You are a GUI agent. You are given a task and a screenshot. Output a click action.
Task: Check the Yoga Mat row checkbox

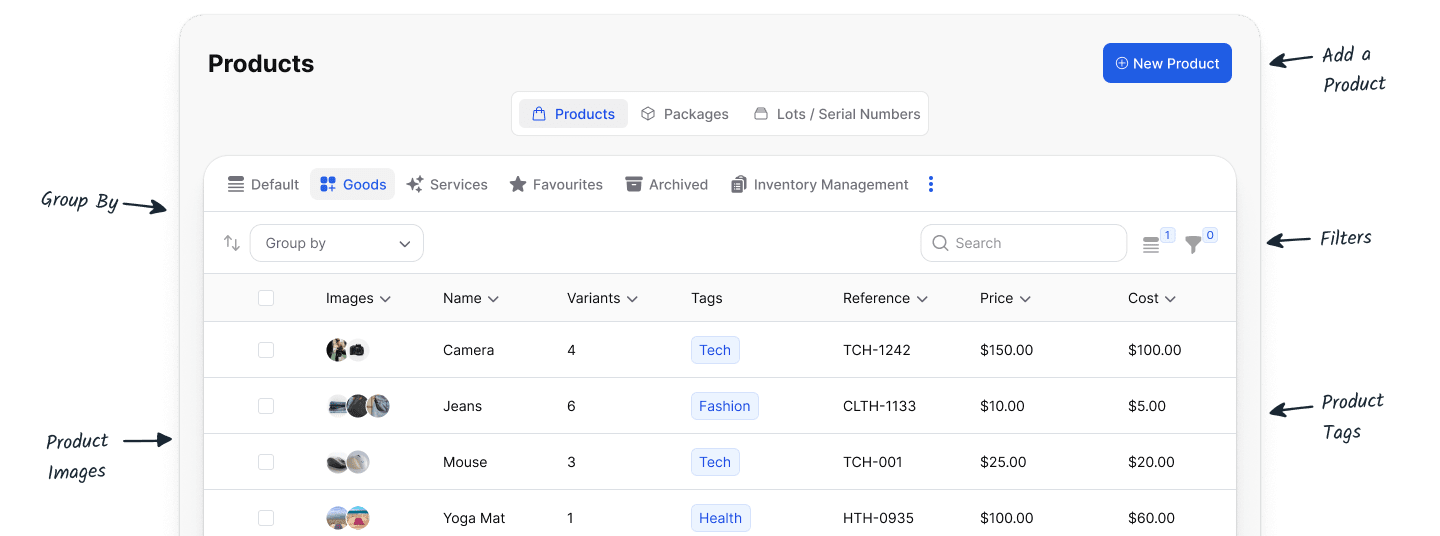[x=266, y=518]
